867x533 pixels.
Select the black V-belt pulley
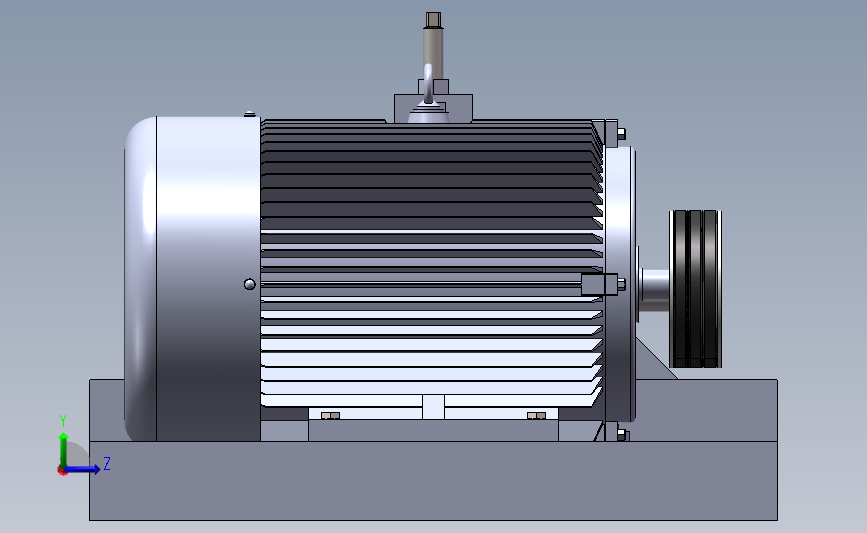(x=695, y=289)
